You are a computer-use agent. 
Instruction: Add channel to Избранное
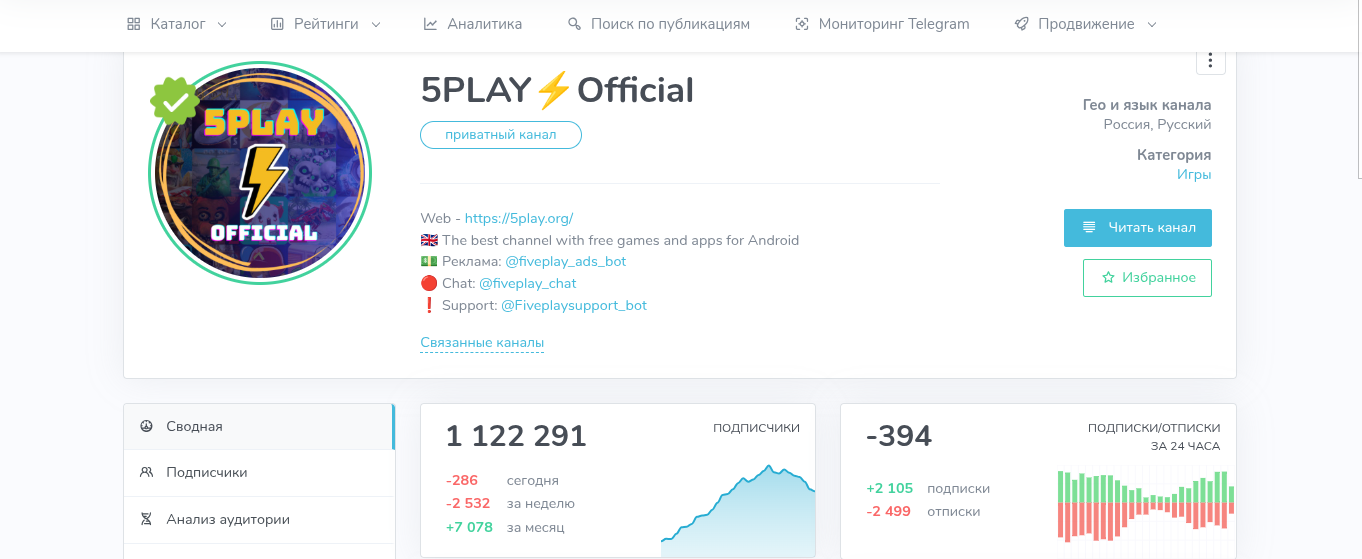click(x=1147, y=278)
